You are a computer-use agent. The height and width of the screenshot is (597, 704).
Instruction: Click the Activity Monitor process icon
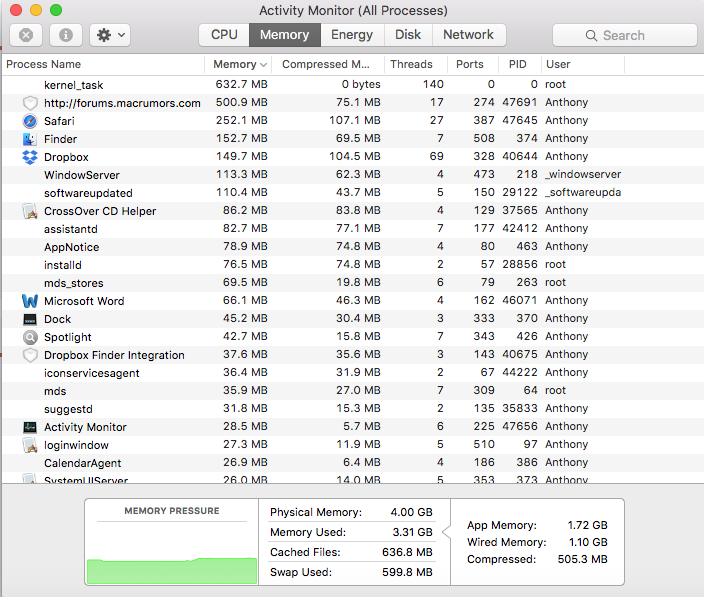point(30,427)
